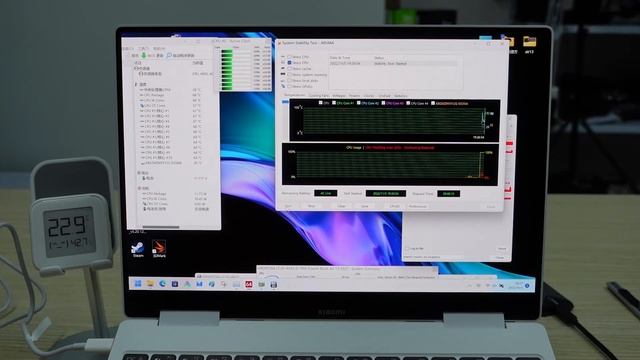Enable the Stress CPU checkbox

tap(289, 57)
